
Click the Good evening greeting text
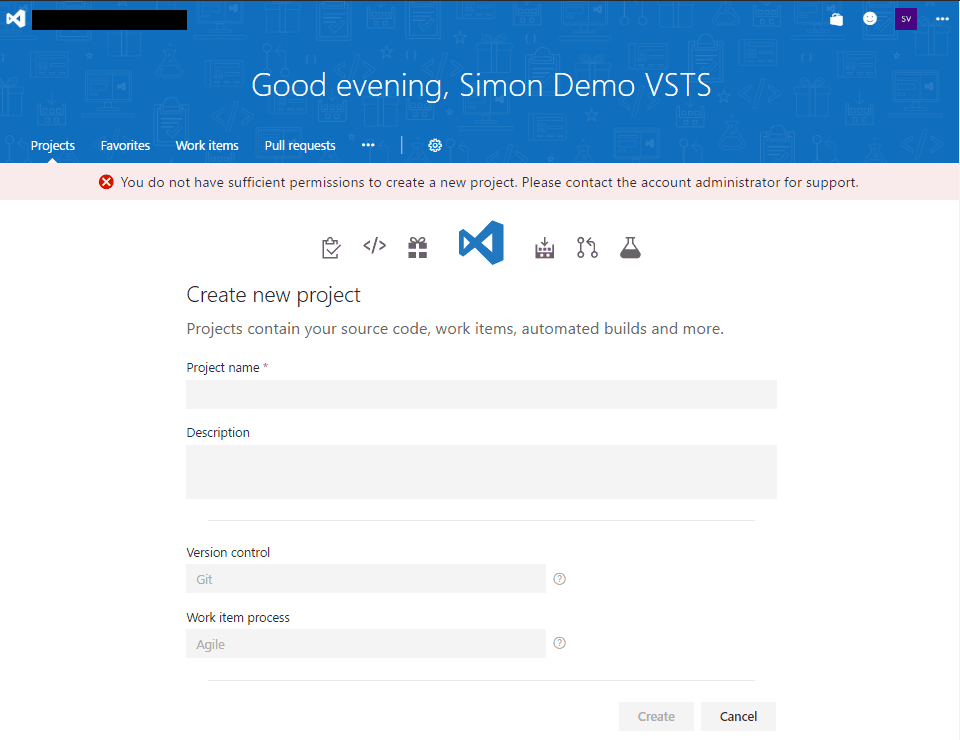[481, 84]
